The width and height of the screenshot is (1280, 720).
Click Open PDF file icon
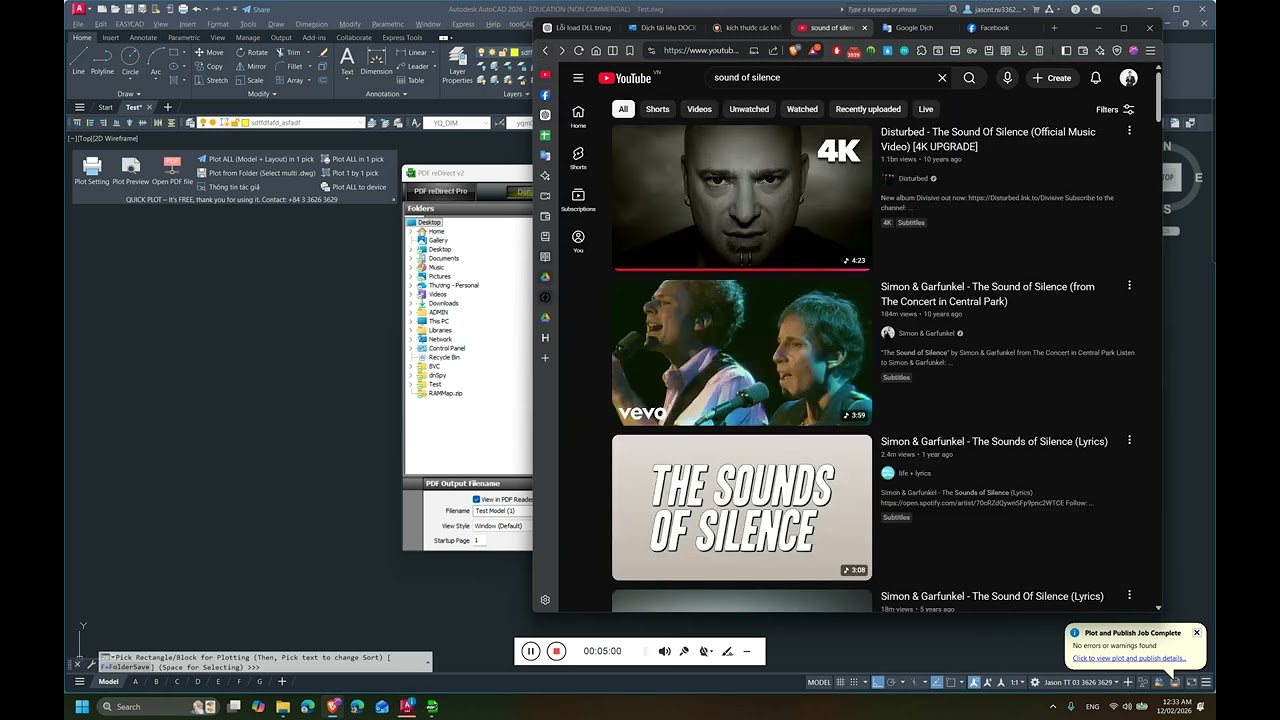172,171
